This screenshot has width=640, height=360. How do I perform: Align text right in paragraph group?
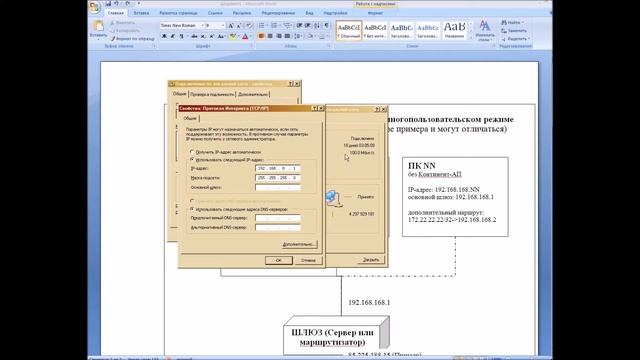(x=279, y=36)
